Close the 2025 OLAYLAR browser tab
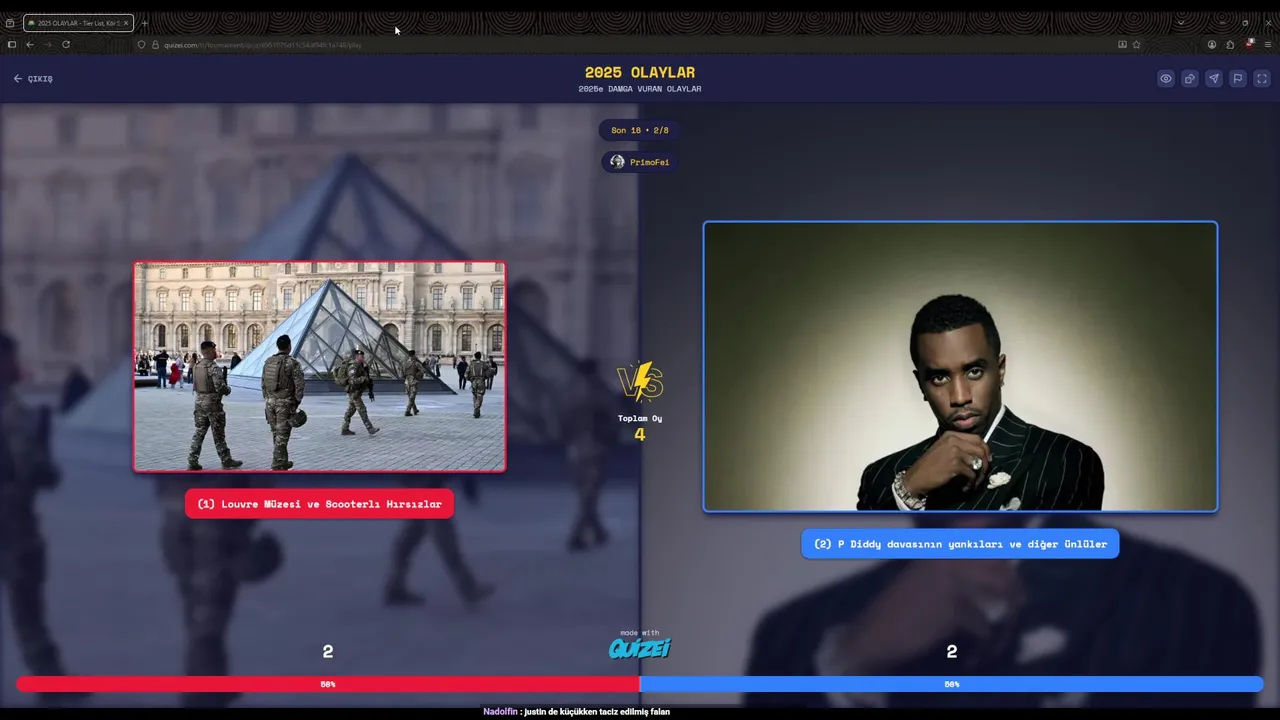The image size is (1280, 720). pyautogui.click(x=126, y=23)
